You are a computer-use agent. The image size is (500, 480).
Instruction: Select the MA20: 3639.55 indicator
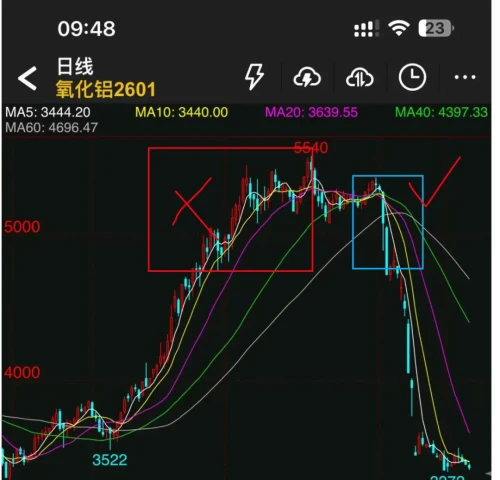(312, 112)
